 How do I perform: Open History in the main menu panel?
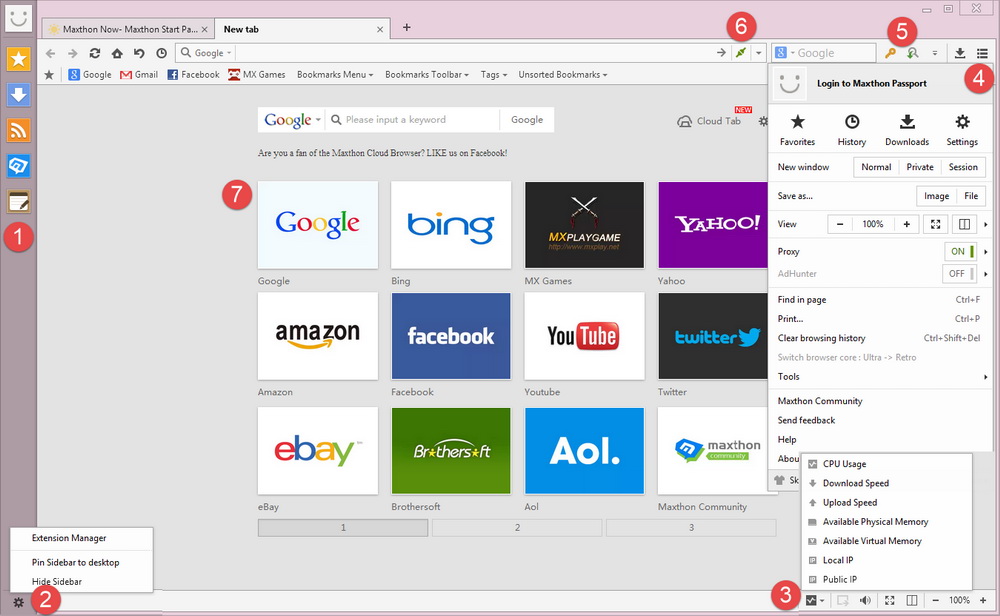[x=852, y=130]
